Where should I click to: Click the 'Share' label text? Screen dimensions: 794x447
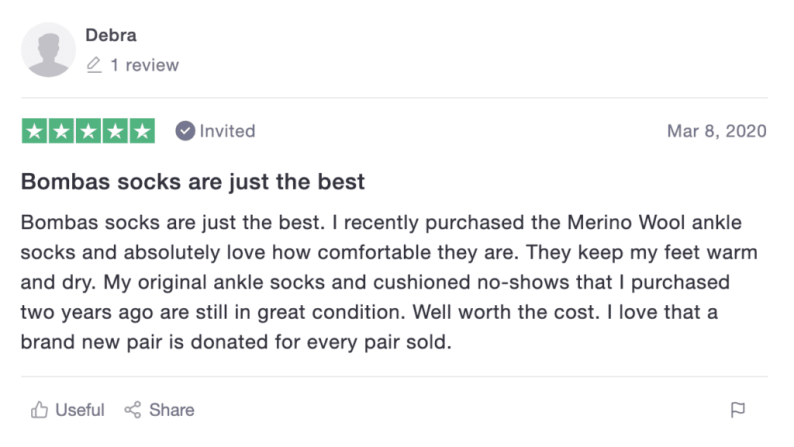click(172, 410)
